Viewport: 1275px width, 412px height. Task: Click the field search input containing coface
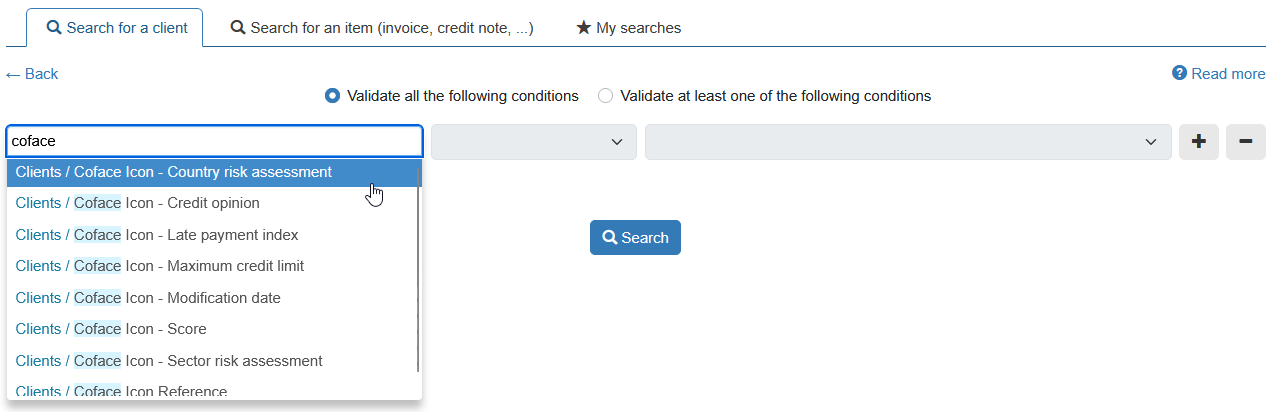click(214, 142)
